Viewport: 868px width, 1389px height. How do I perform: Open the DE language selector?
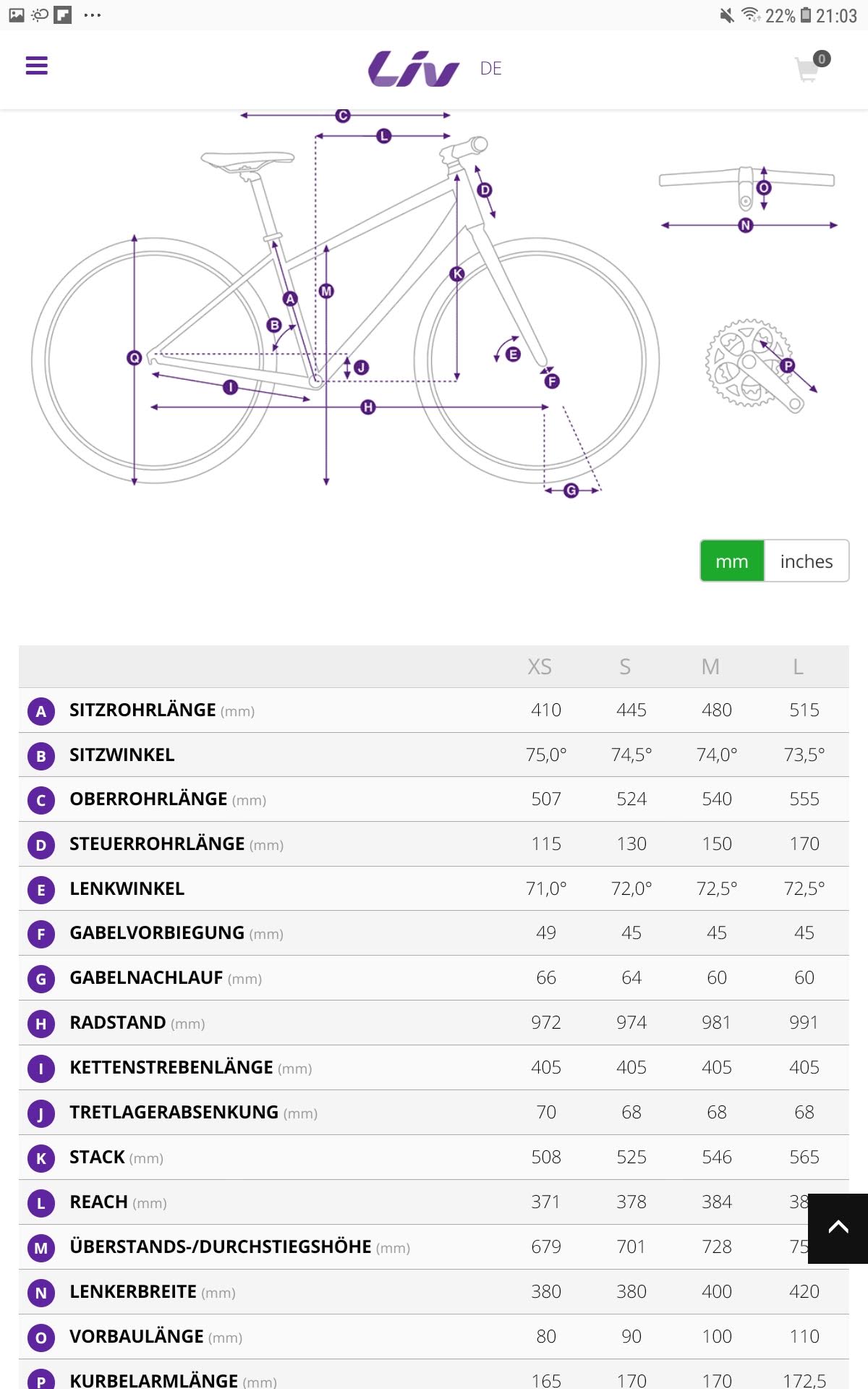coord(490,69)
